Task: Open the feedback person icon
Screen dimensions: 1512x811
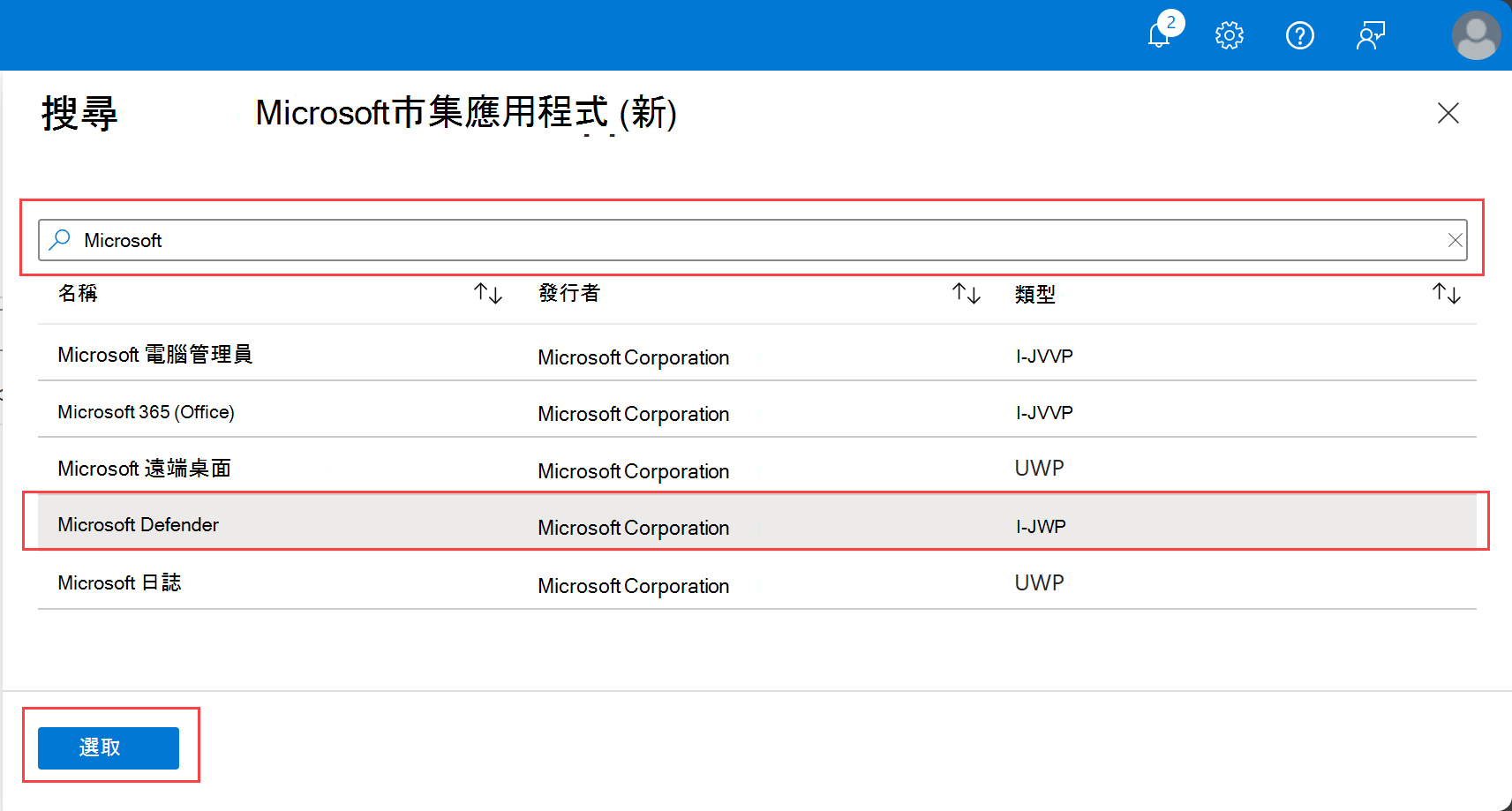Action: [1371, 35]
